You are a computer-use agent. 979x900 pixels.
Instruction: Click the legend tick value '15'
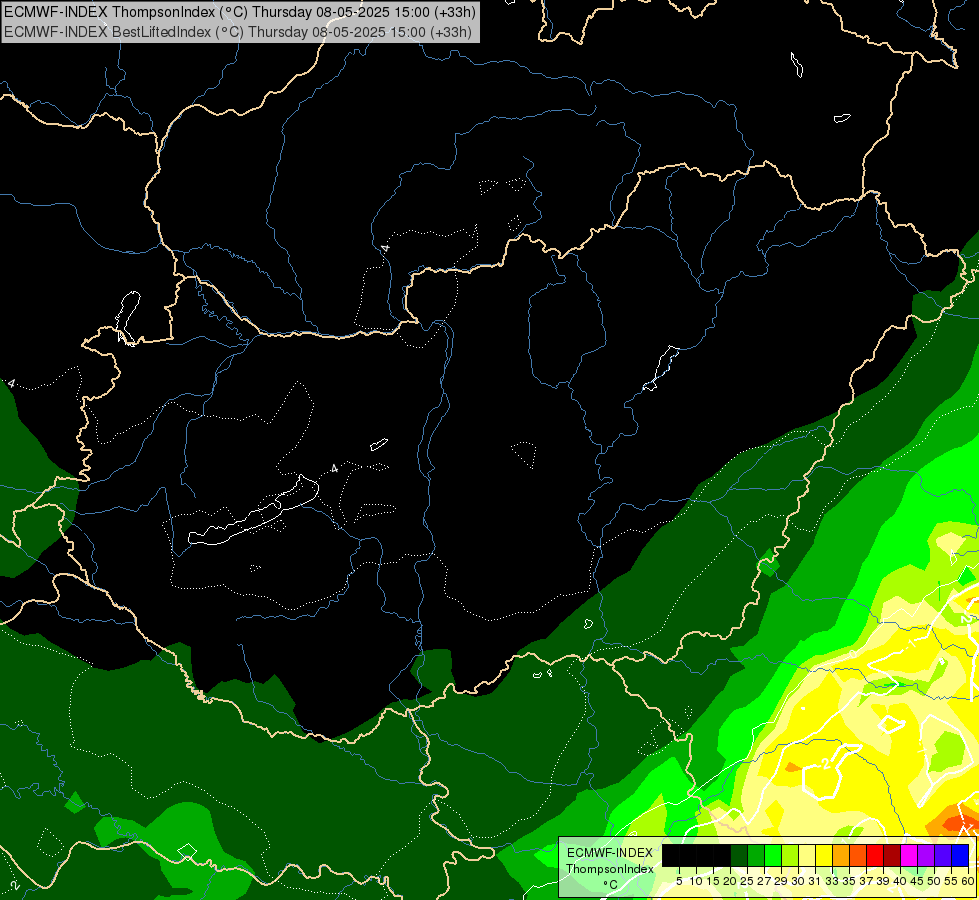click(x=713, y=881)
